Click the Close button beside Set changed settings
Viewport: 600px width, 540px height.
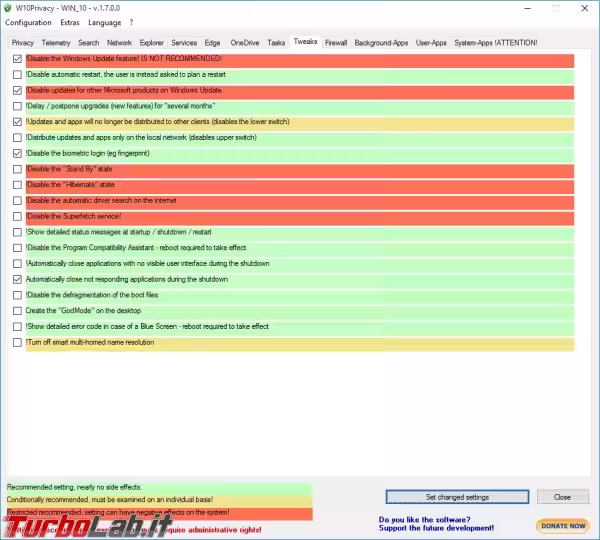(562, 497)
